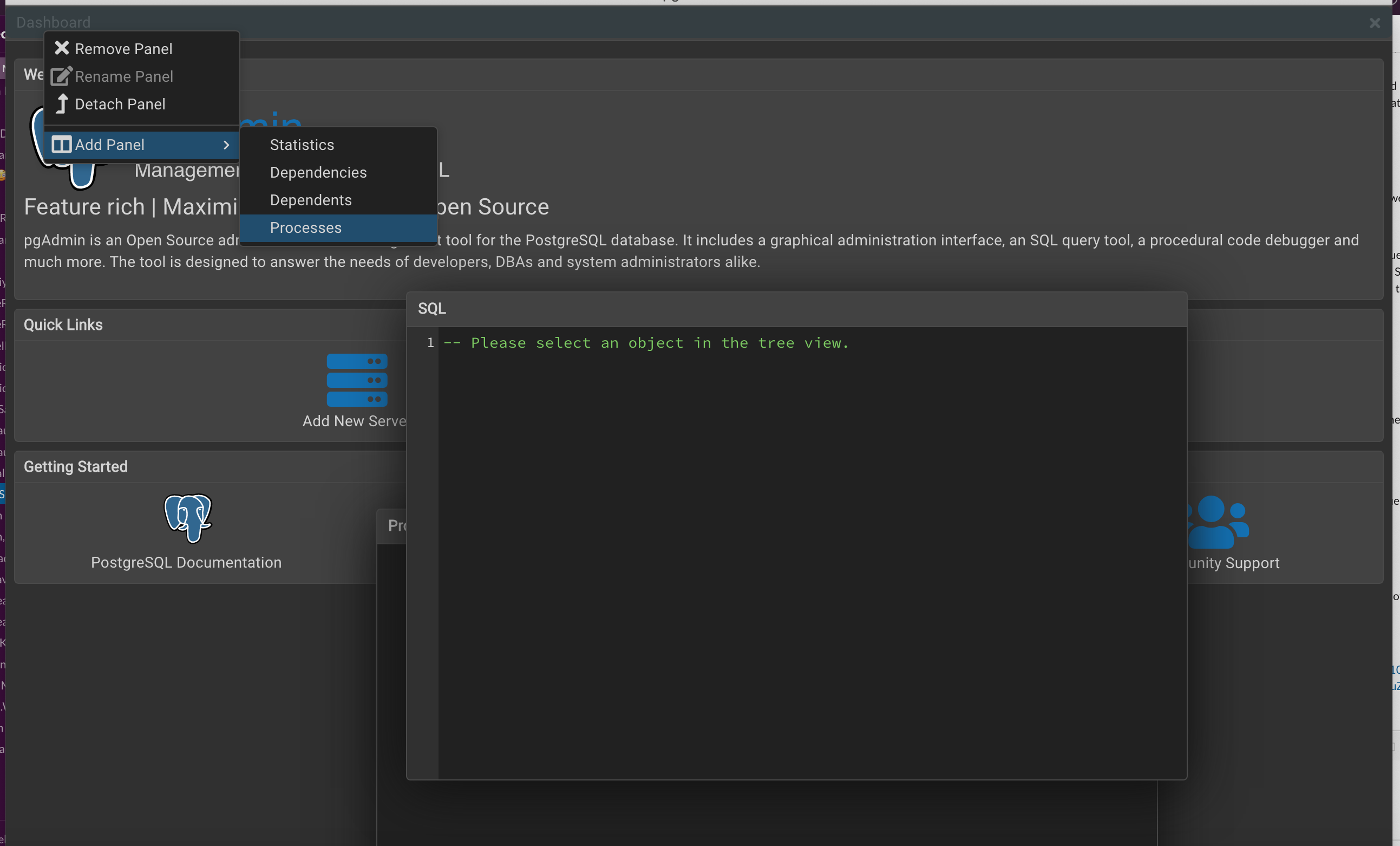Expand the Add Panel submenu chevron

pos(226,145)
